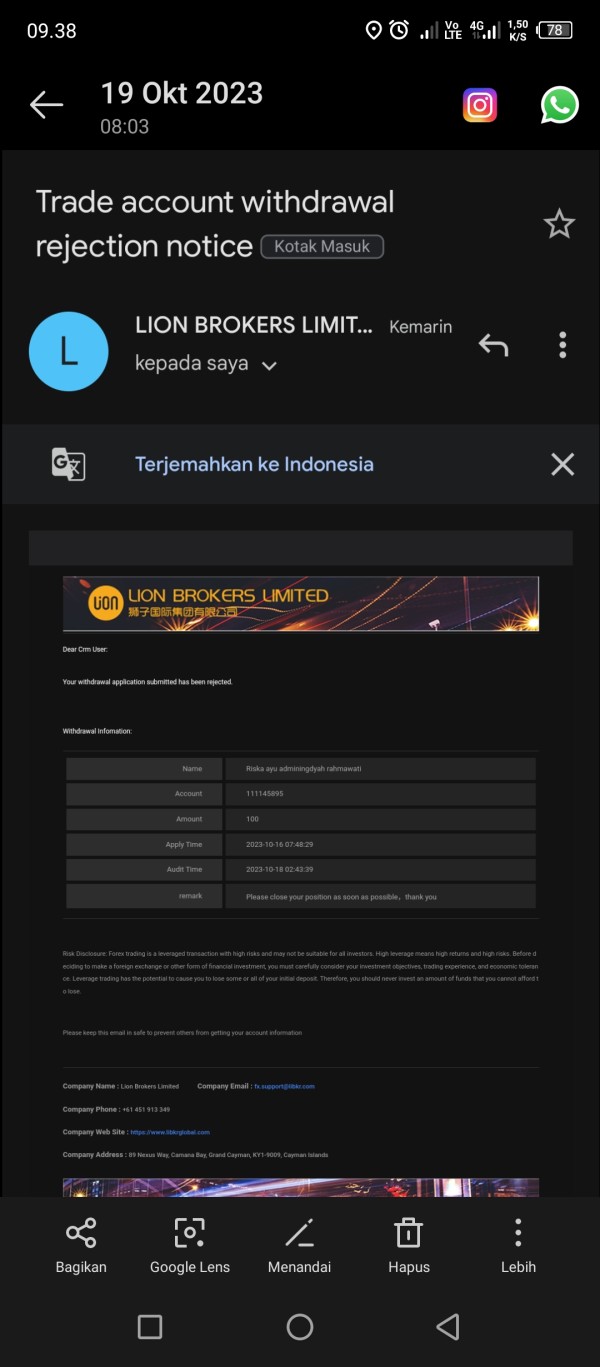This screenshot has width=600, height=1367.
Task: Select the 'Dear Crm User:' greeting
Action: click(x=85, y=649)
